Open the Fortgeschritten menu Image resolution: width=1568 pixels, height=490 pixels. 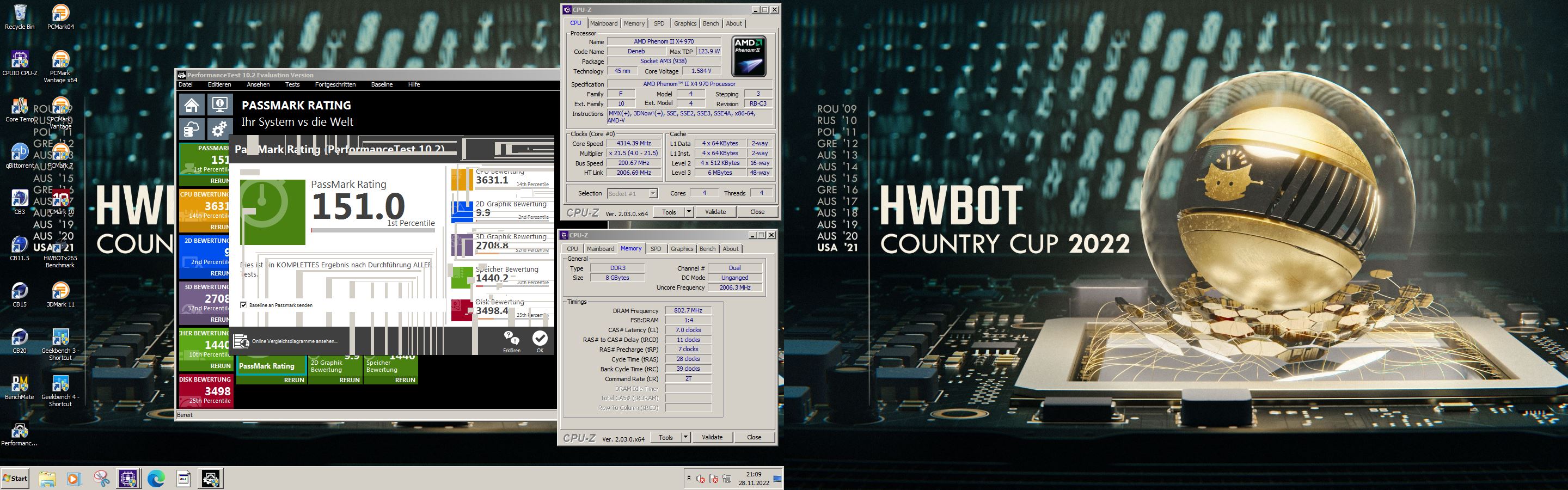335,84
